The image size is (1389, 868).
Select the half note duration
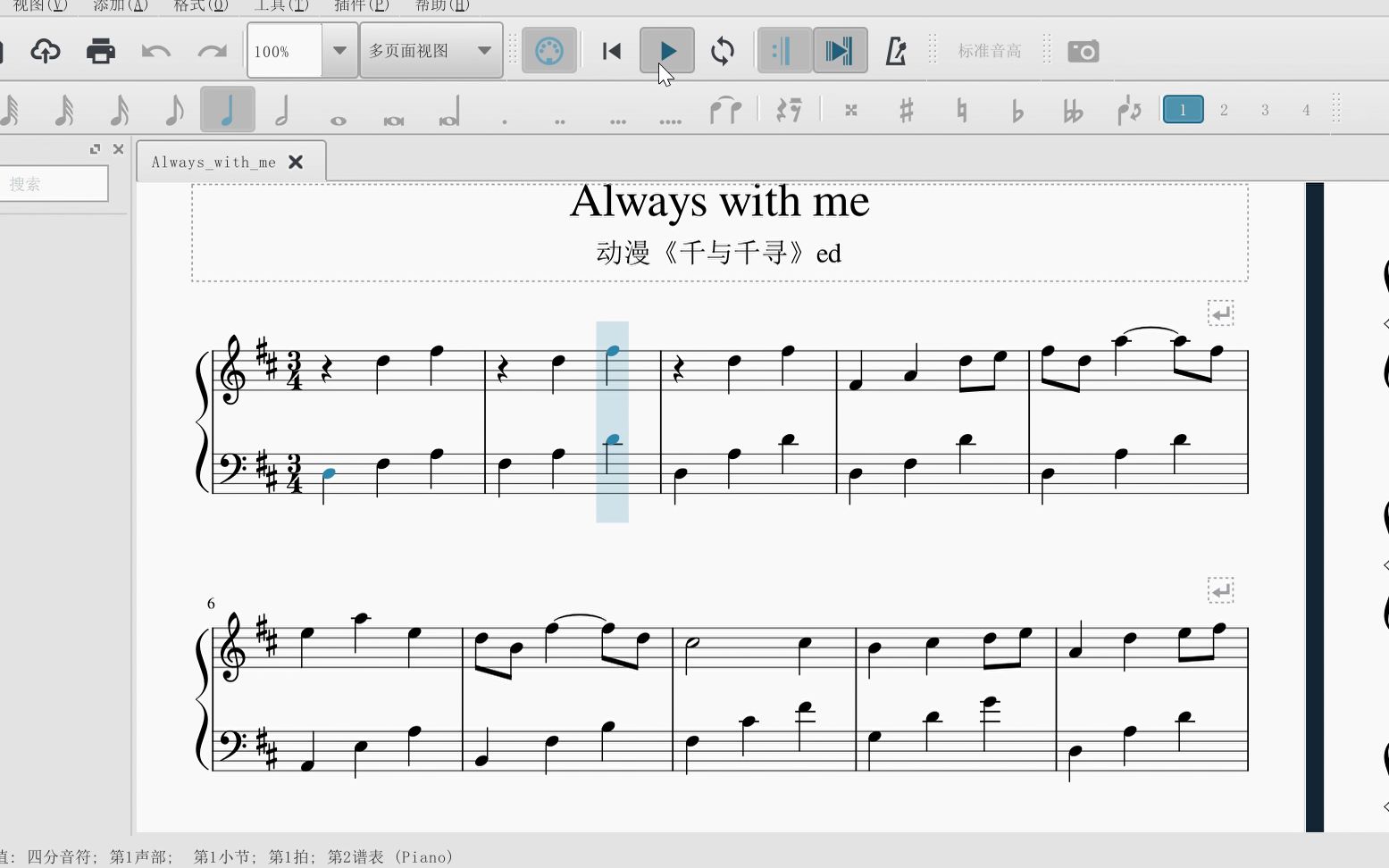coord(282,110)
